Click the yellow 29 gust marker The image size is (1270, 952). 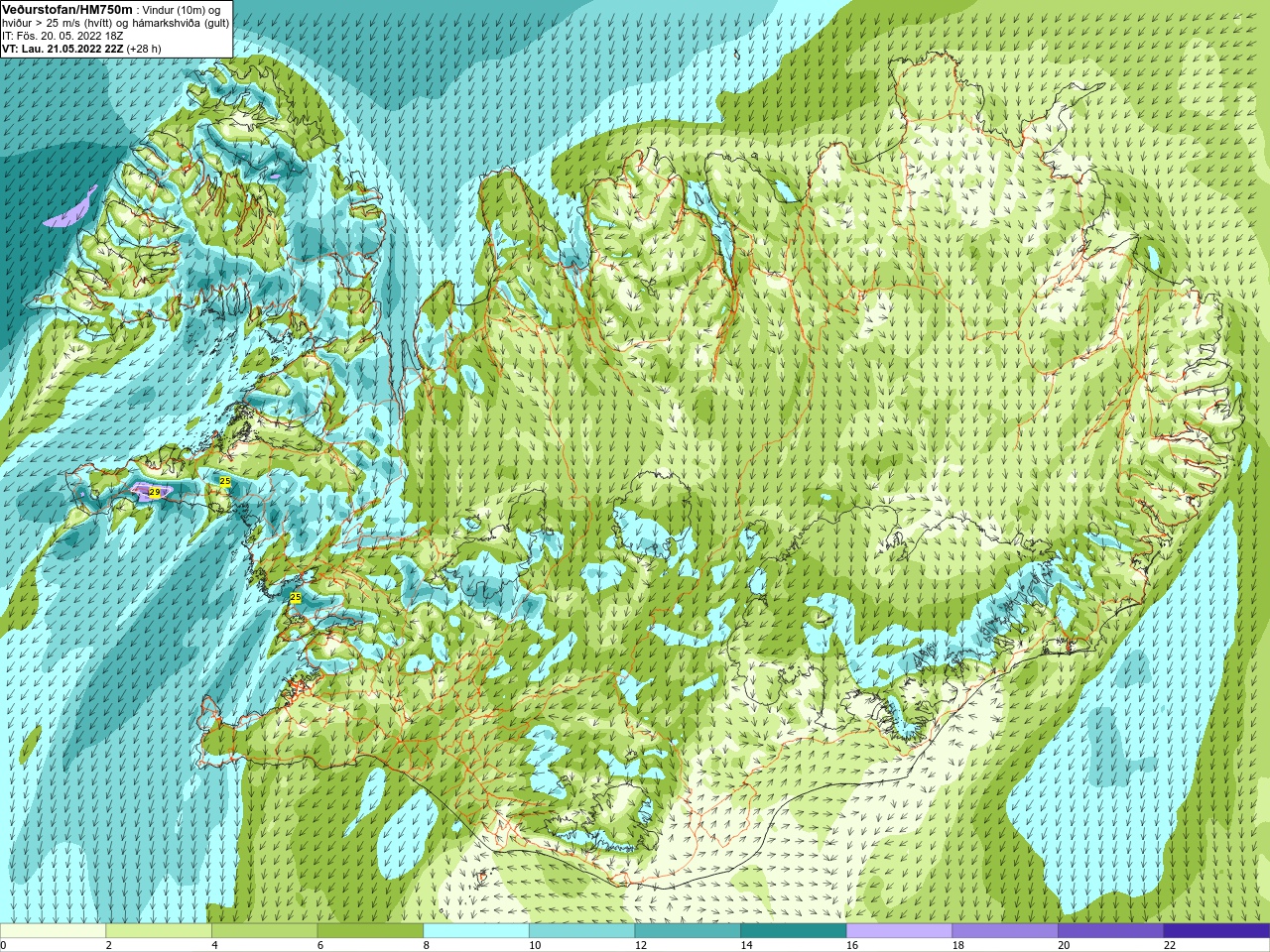click(154, 492)
